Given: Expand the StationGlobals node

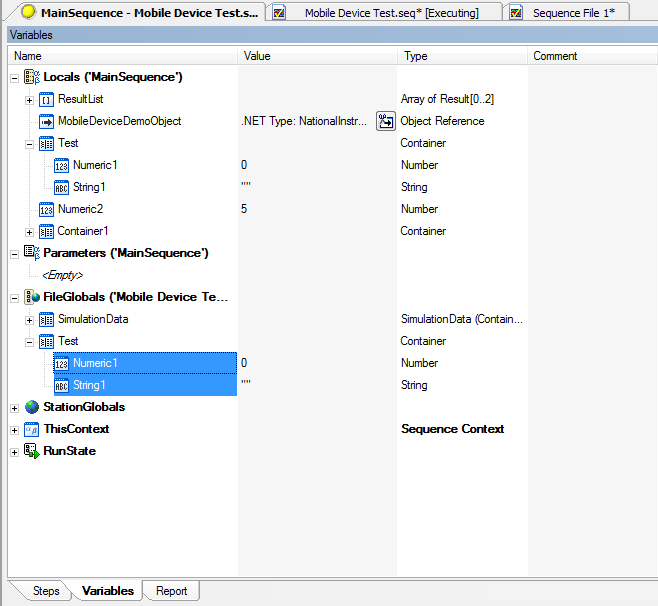Looking at the screenshot, I should tap(14, 407).
